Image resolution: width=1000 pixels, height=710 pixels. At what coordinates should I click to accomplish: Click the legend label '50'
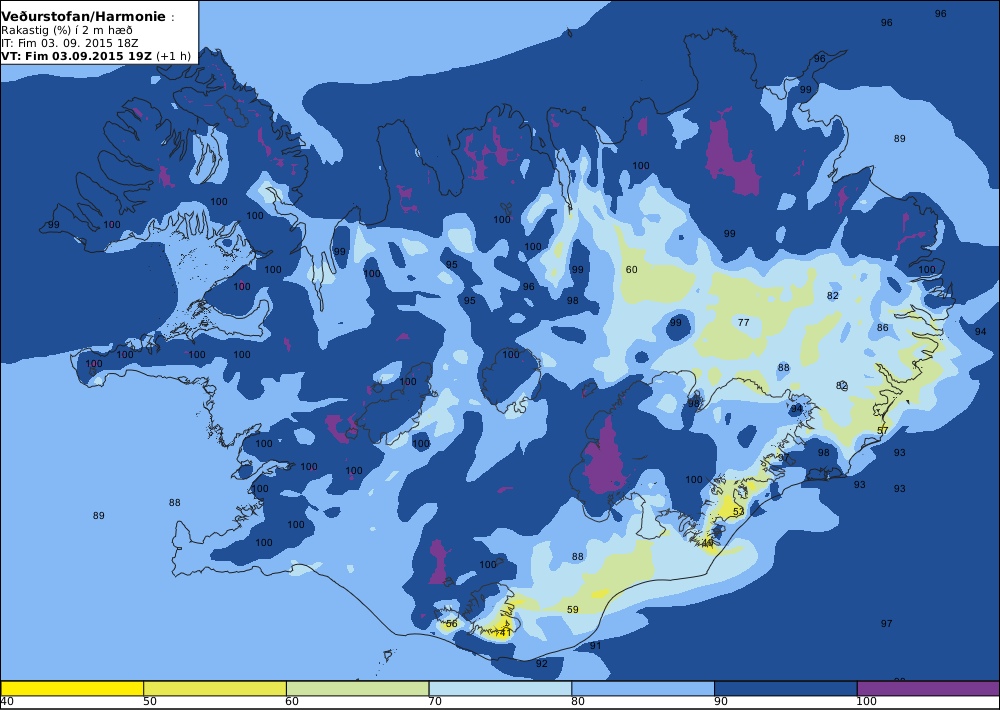coord(150,702)
